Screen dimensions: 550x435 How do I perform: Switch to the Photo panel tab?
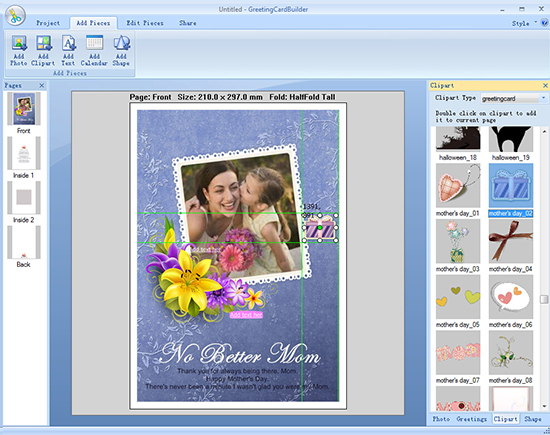coord(441,419)
